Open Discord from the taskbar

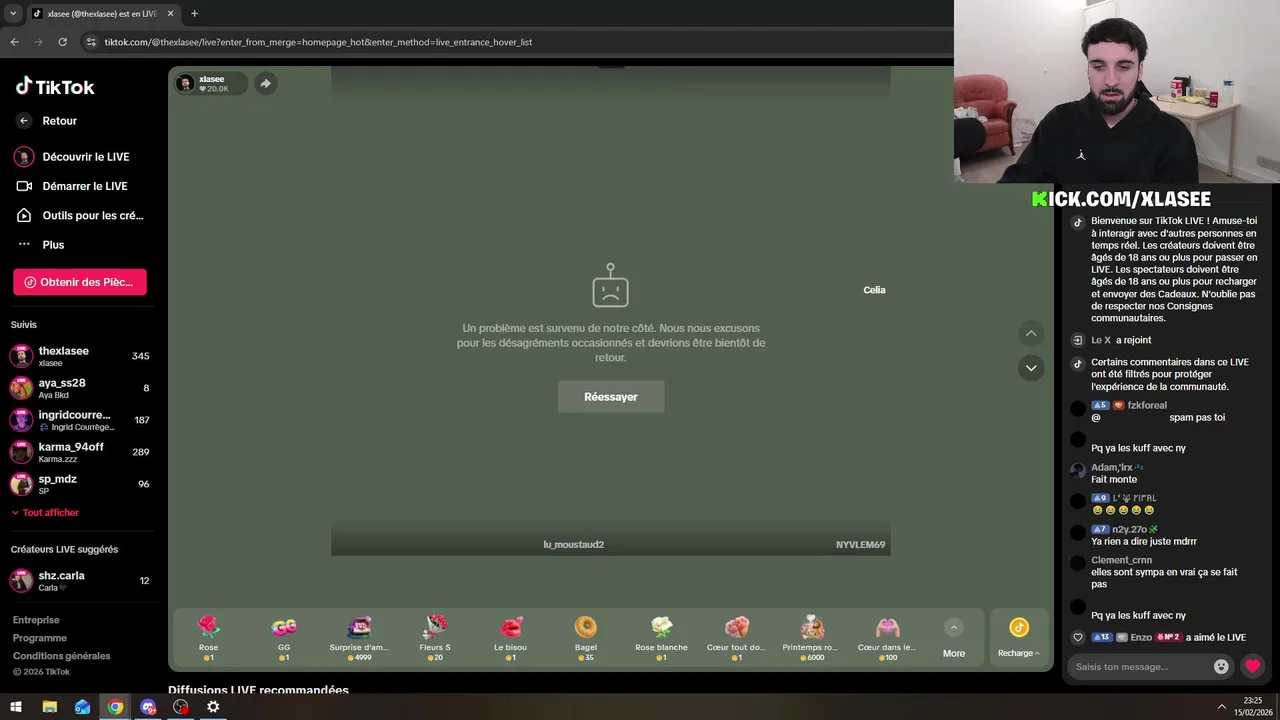tap(148, 707)
